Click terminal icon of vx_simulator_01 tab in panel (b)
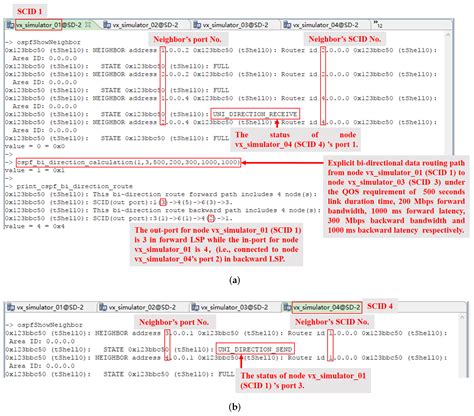 coord(11,307)
